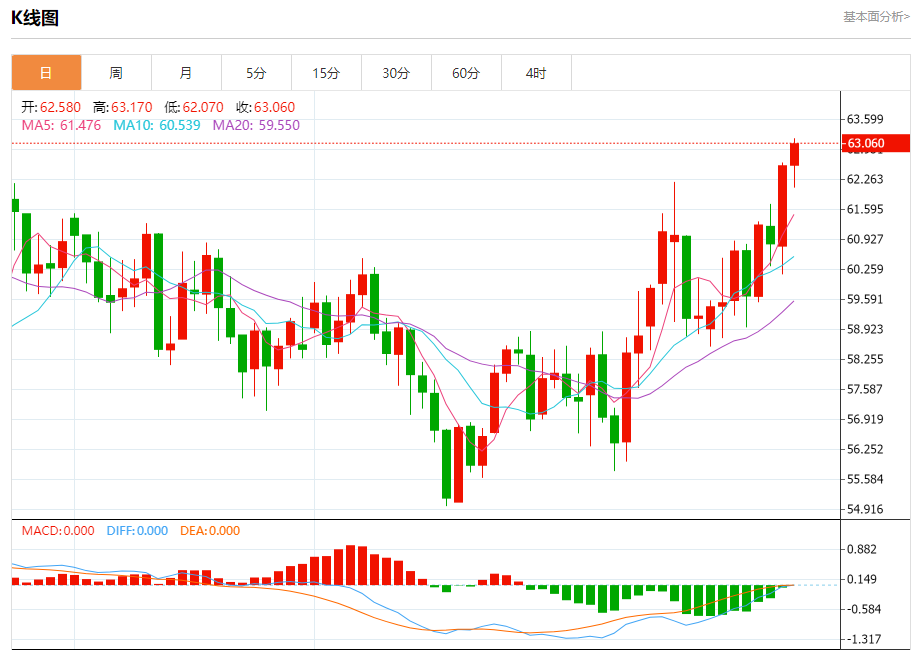This screenshot has height=650, width=916.
Task: Select the 30分 timeframe tab
Action: [396, 73]
